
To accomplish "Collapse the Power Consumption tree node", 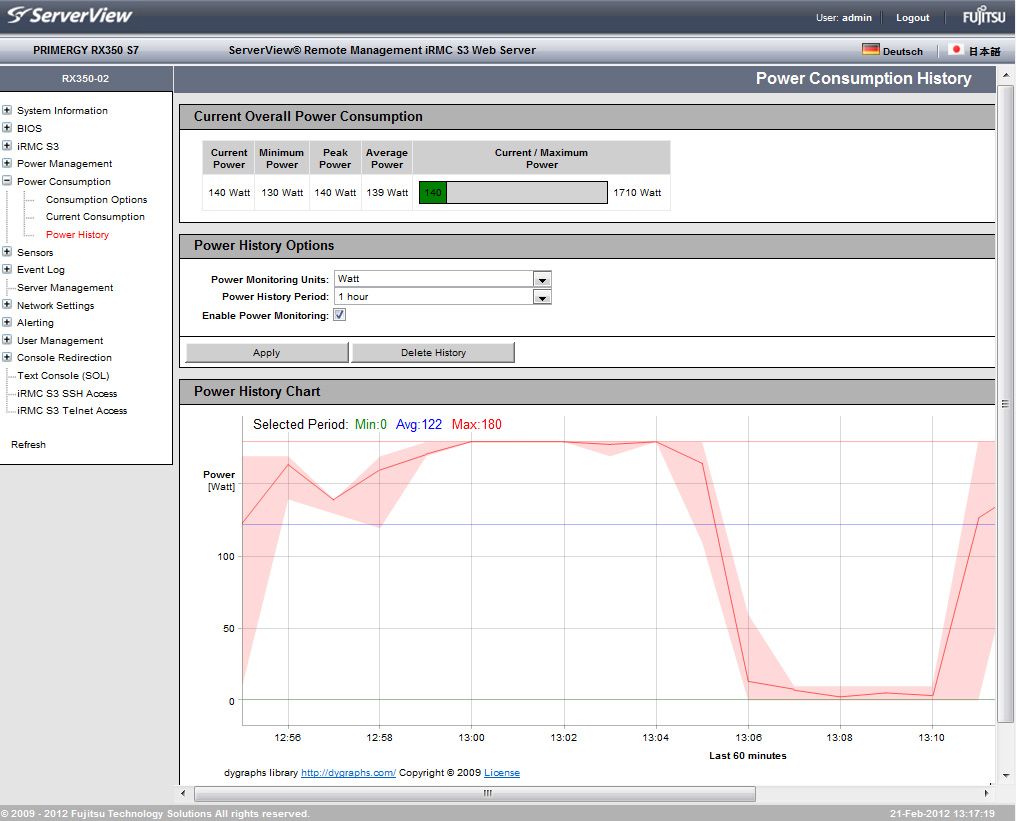I will 7,181.
